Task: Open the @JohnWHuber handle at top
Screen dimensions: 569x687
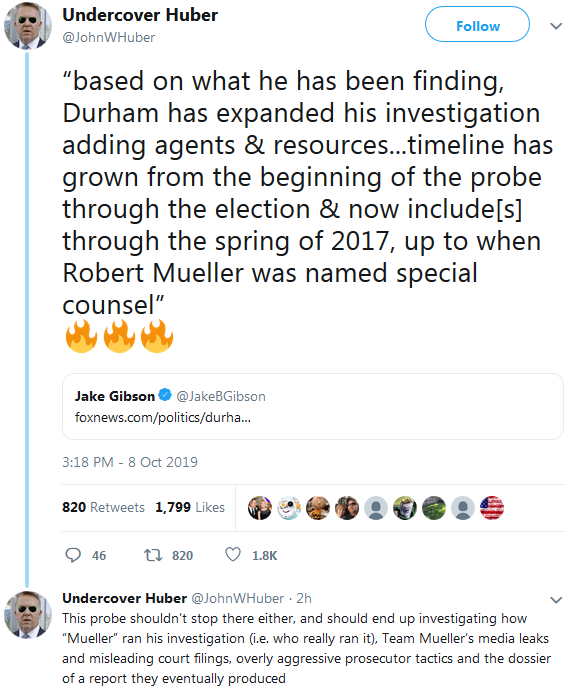Action: tap(109, 38)
